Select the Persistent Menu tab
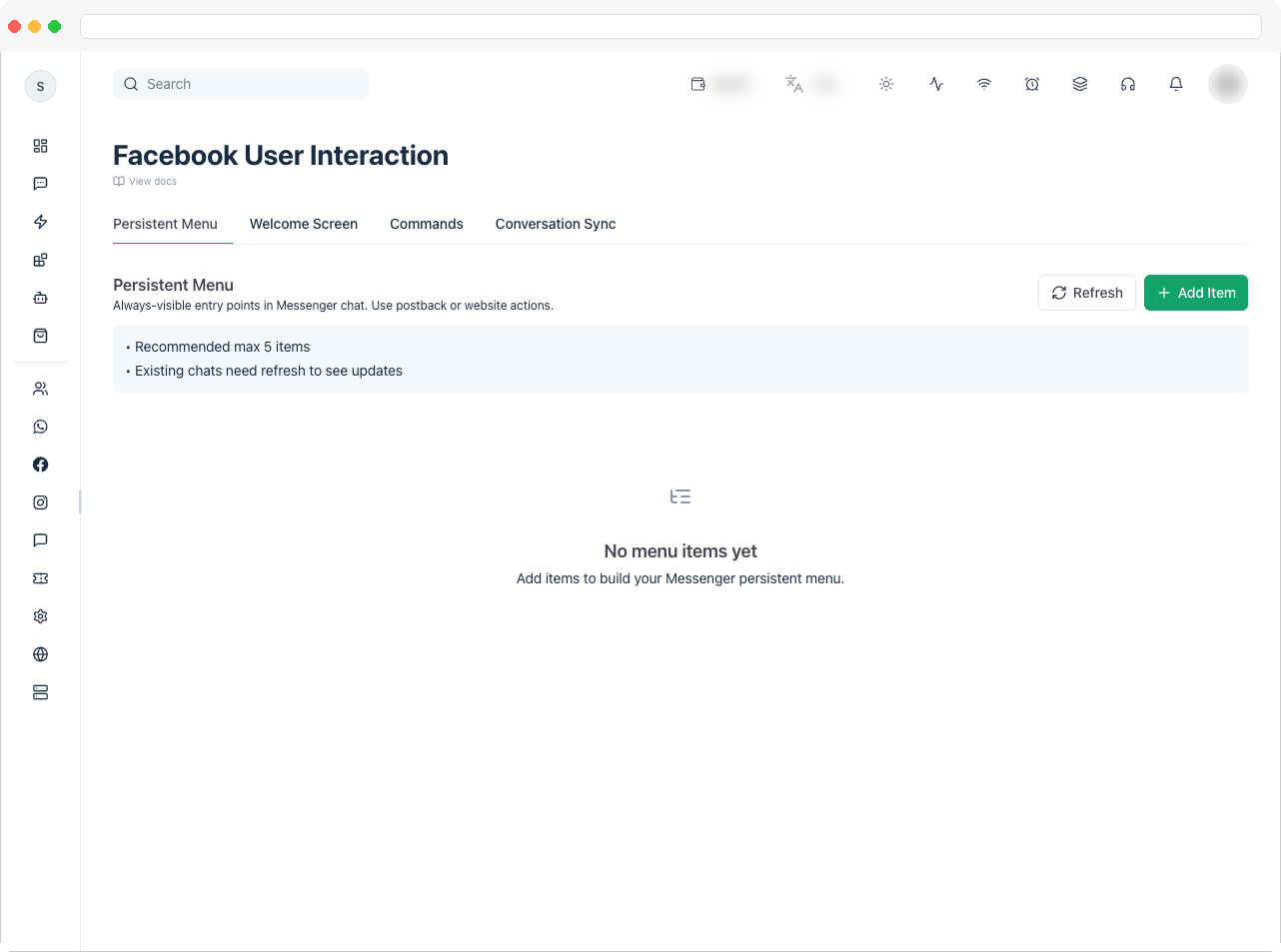The height and width of the screenshot is (952, 1281). coord(165,224)
